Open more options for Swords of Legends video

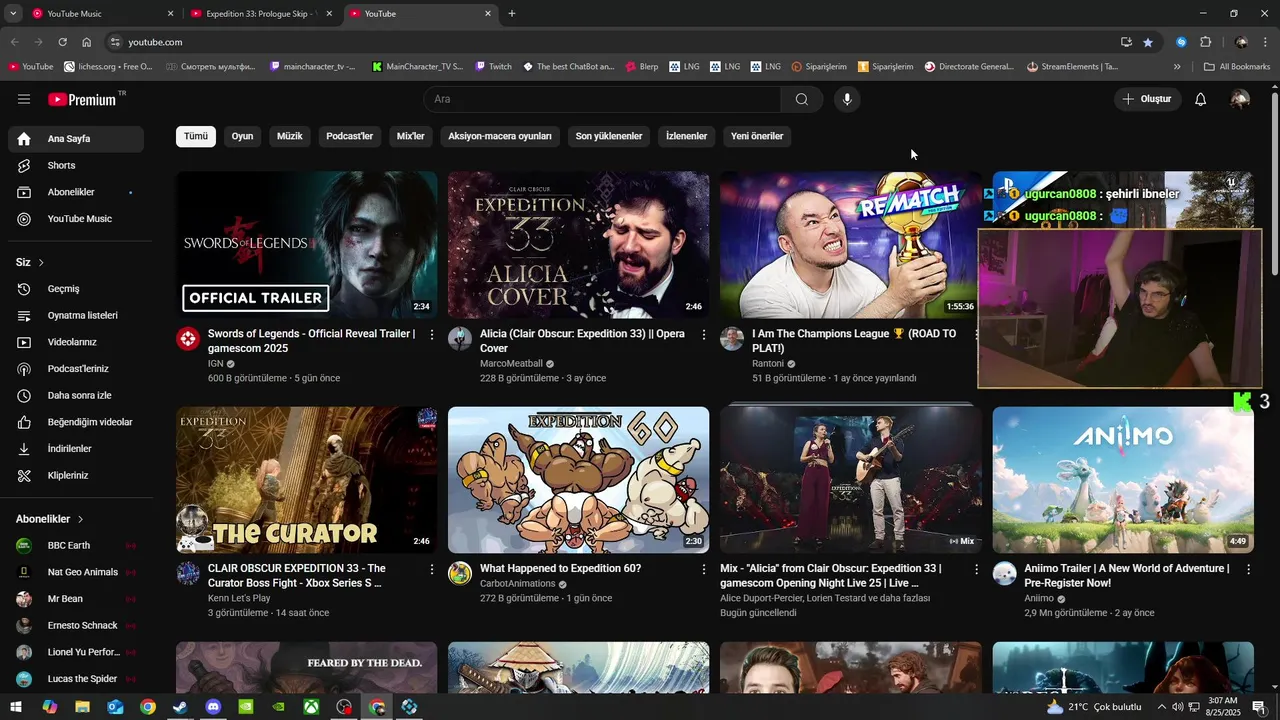[x=432, y=334]
